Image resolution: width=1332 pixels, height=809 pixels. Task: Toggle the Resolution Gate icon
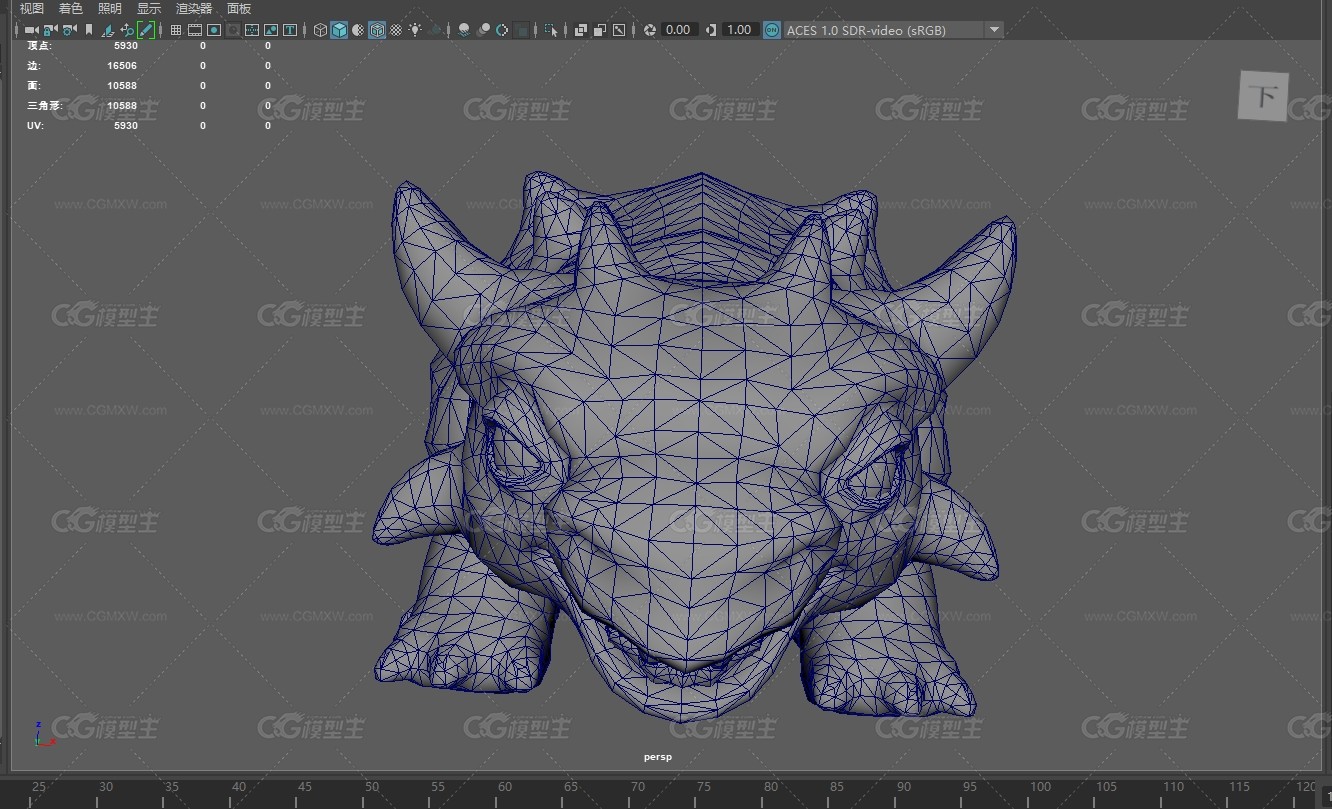(214, 30)
